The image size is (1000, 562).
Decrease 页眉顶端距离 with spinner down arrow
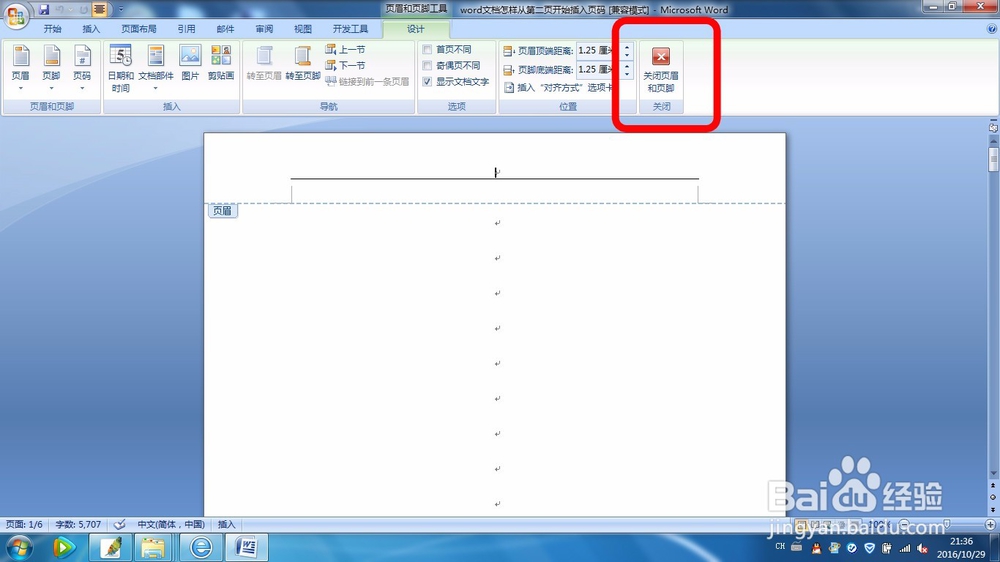(x=627, y=55)
